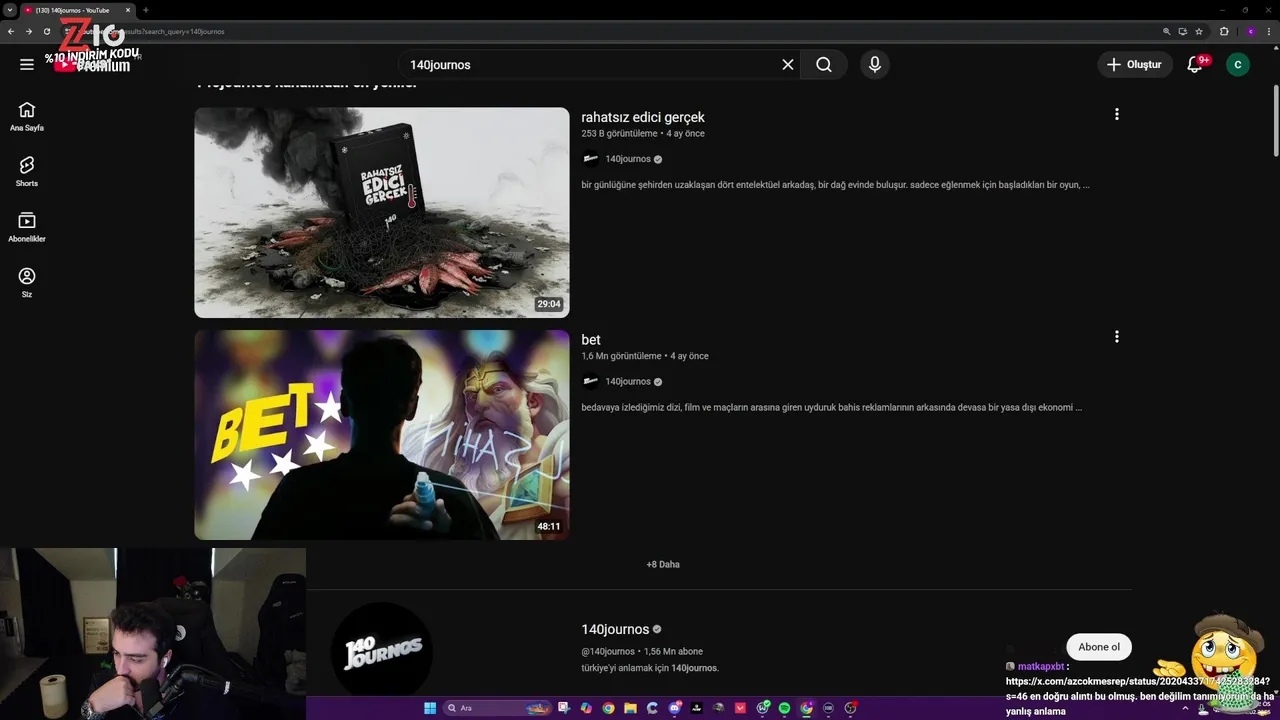Start voice search with microphone
The width and height of the screenshot is (1280, 720).
click(875, 64)
